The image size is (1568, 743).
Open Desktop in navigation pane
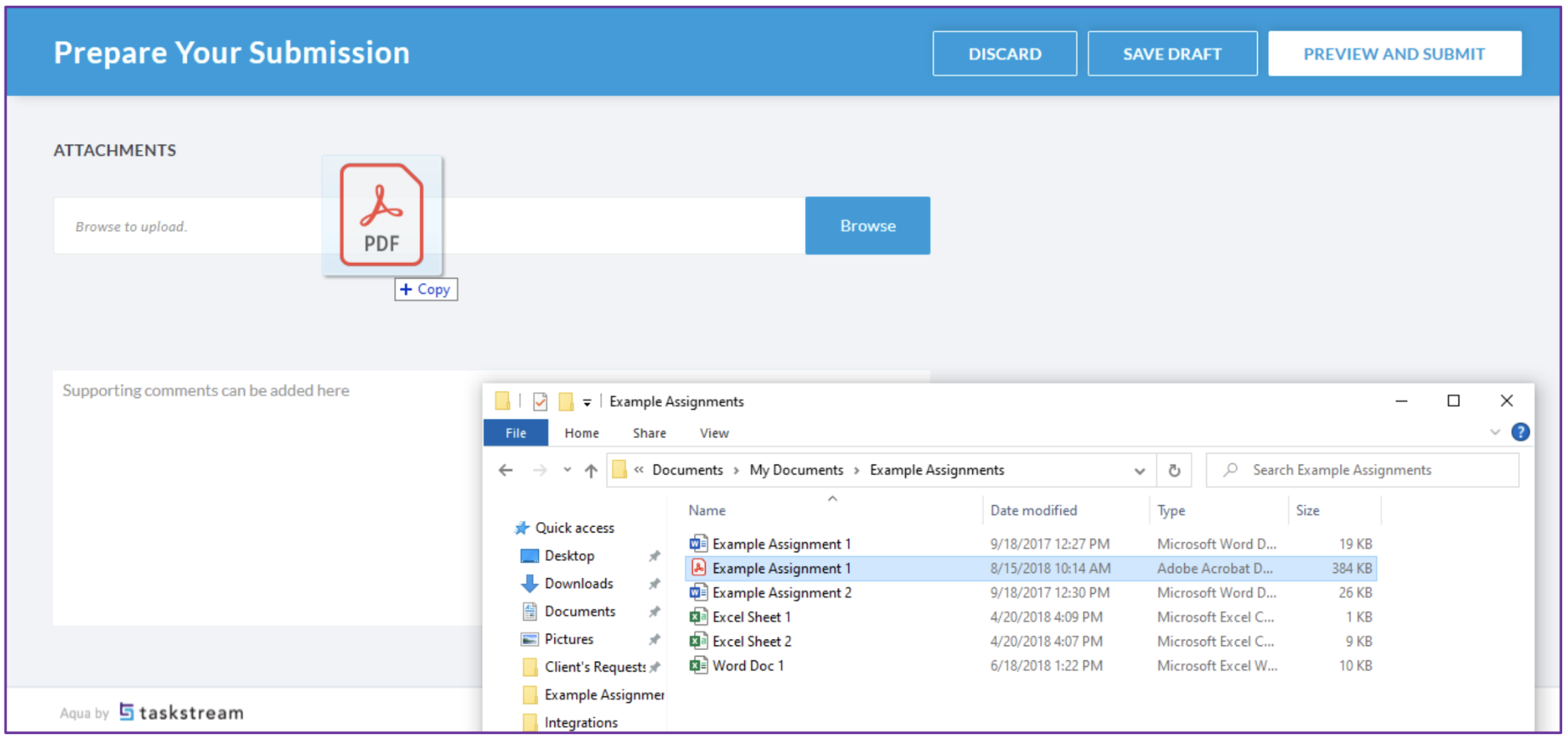pyautogui.click(x=569, y=556)
